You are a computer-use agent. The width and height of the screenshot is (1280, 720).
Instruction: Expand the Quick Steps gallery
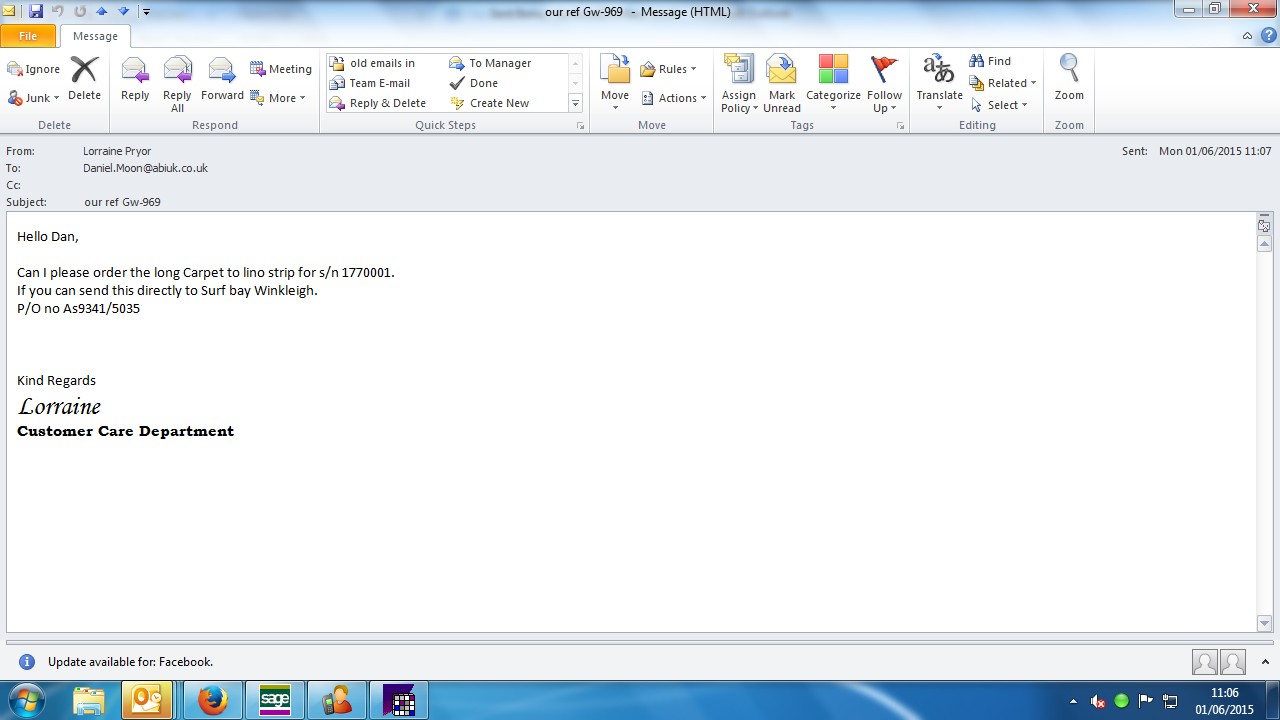(x=575, y=103)
